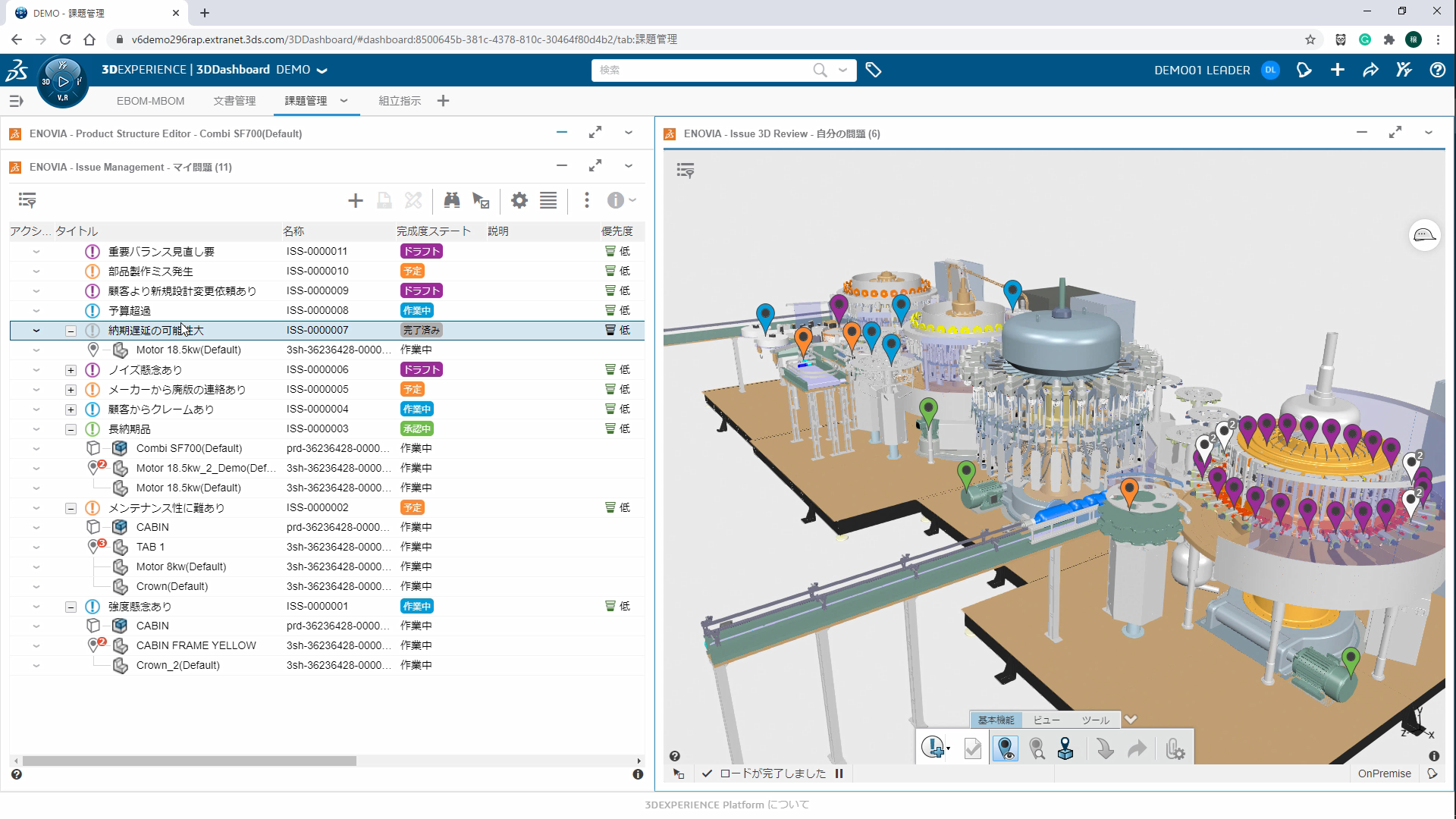
Task: Click in the 検索 search input field
Action: [701, 70]
